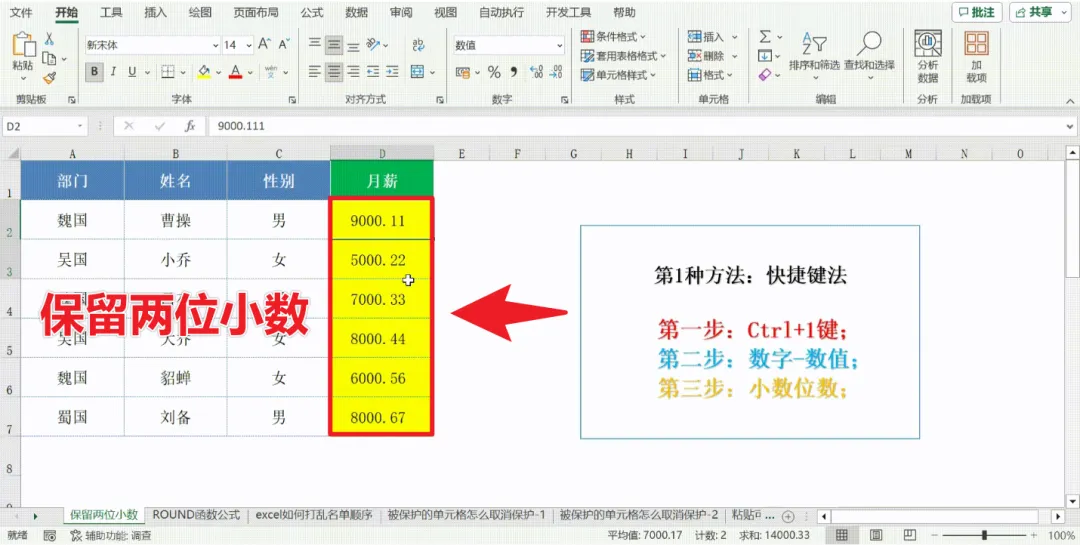This screenshot has width=1080, height=545.
Task: Switch to Page Layout view in status bar
Action: point(875,535)
